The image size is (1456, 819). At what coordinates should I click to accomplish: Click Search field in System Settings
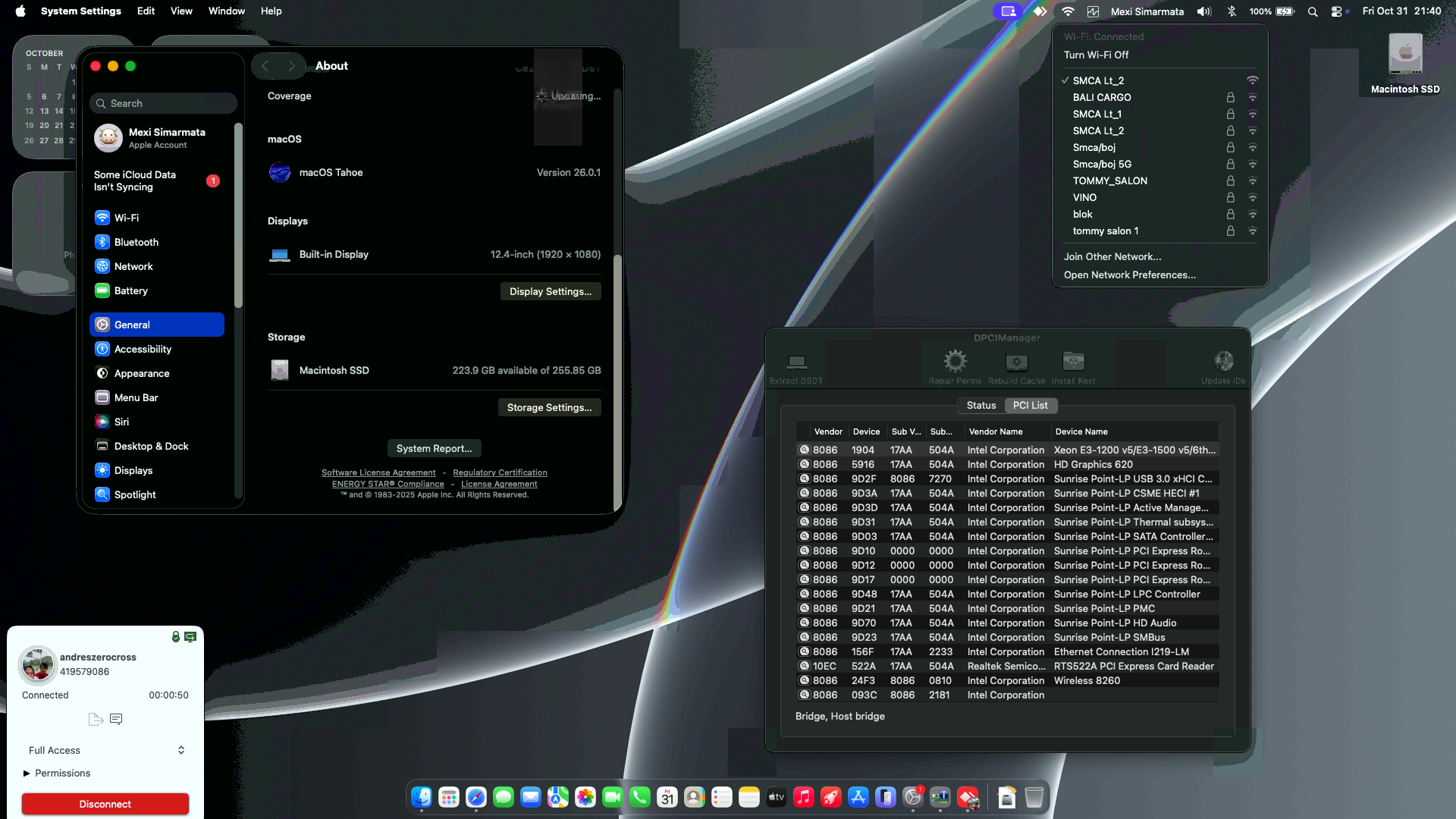coord(163,103)
